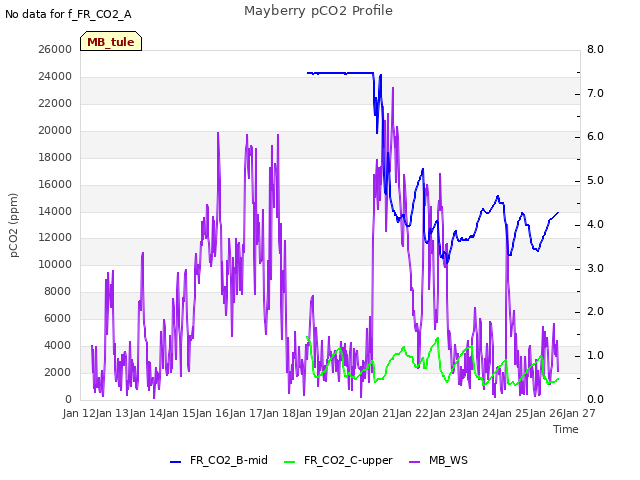
Task: Toggle the FR_CO2_B-mid legend entry
Action: tap(219, 460)
